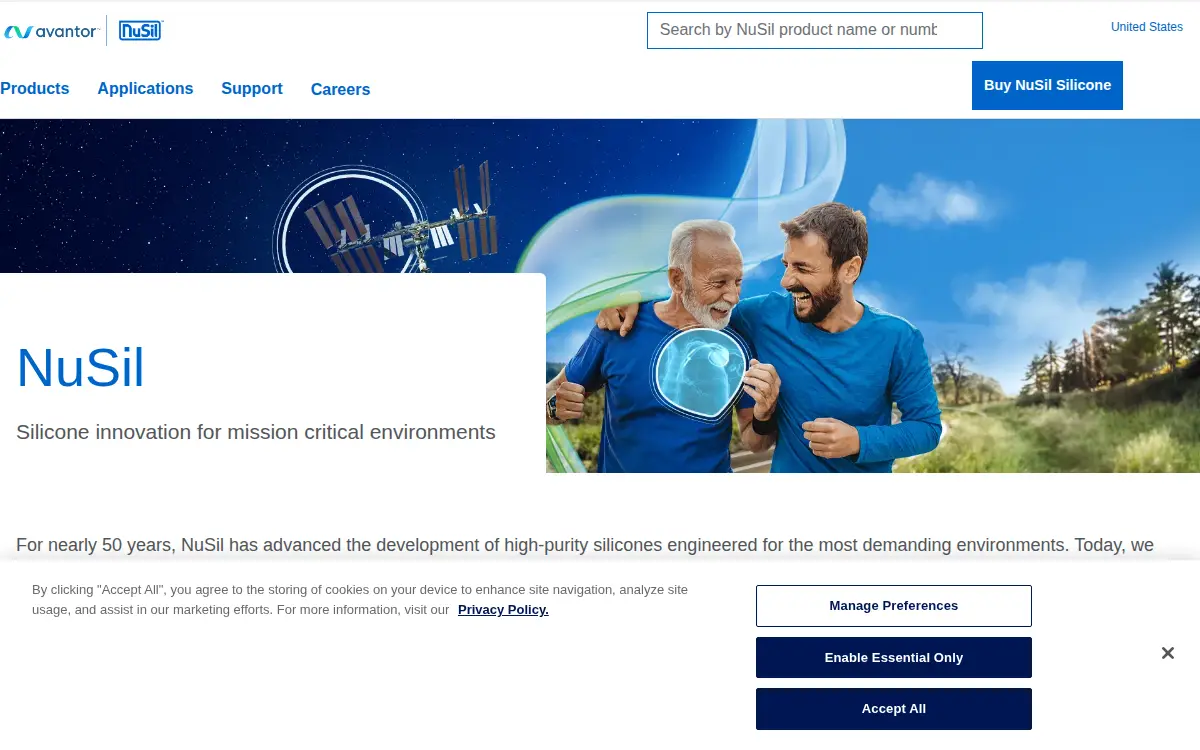Image resolution: width=1200 pixels, height=750 pixels.
Task: Click the Buy NuSil Silicone button
Action: pos(1047,85)
